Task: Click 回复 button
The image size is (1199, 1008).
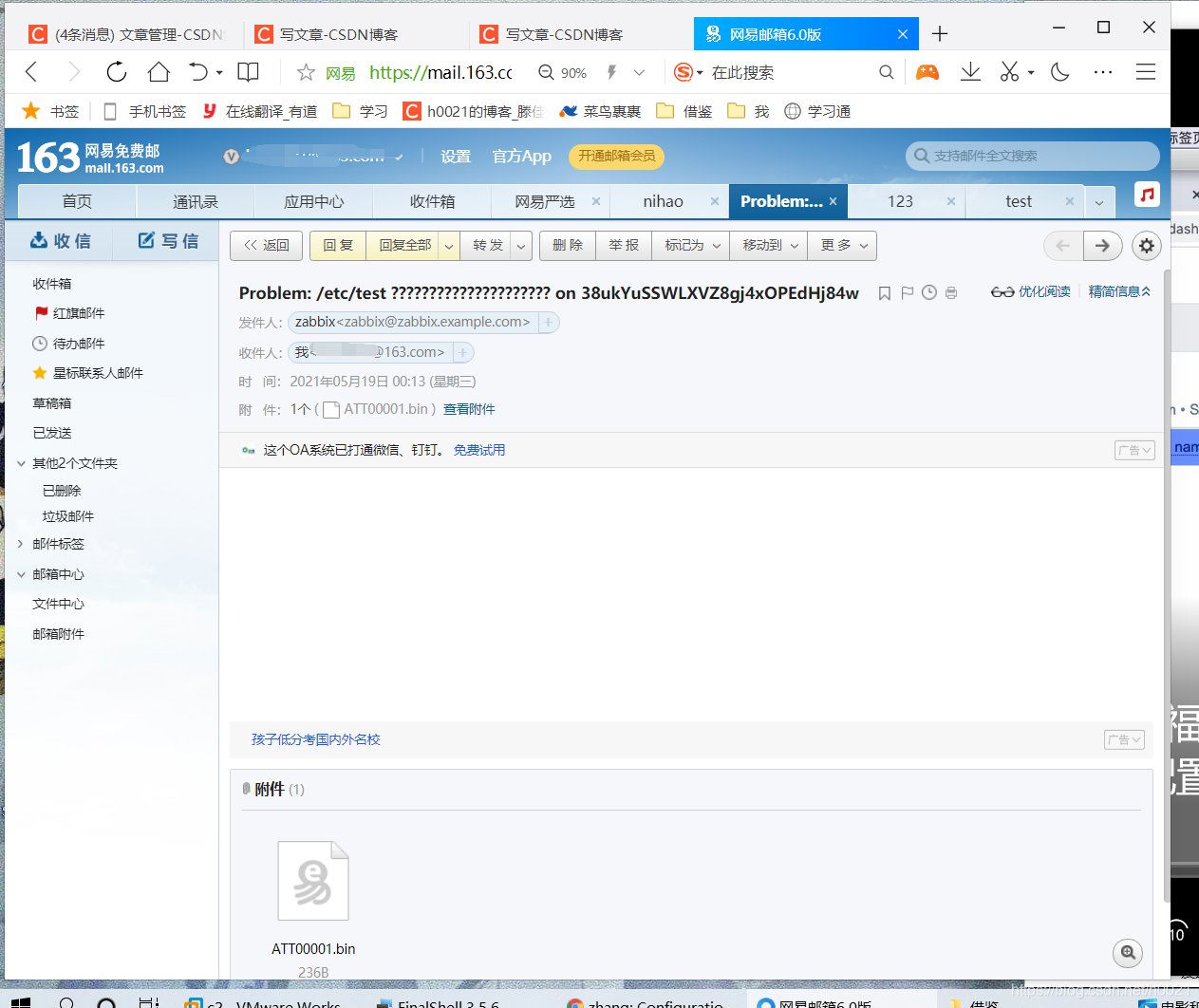Action: [x=338, y=246]
